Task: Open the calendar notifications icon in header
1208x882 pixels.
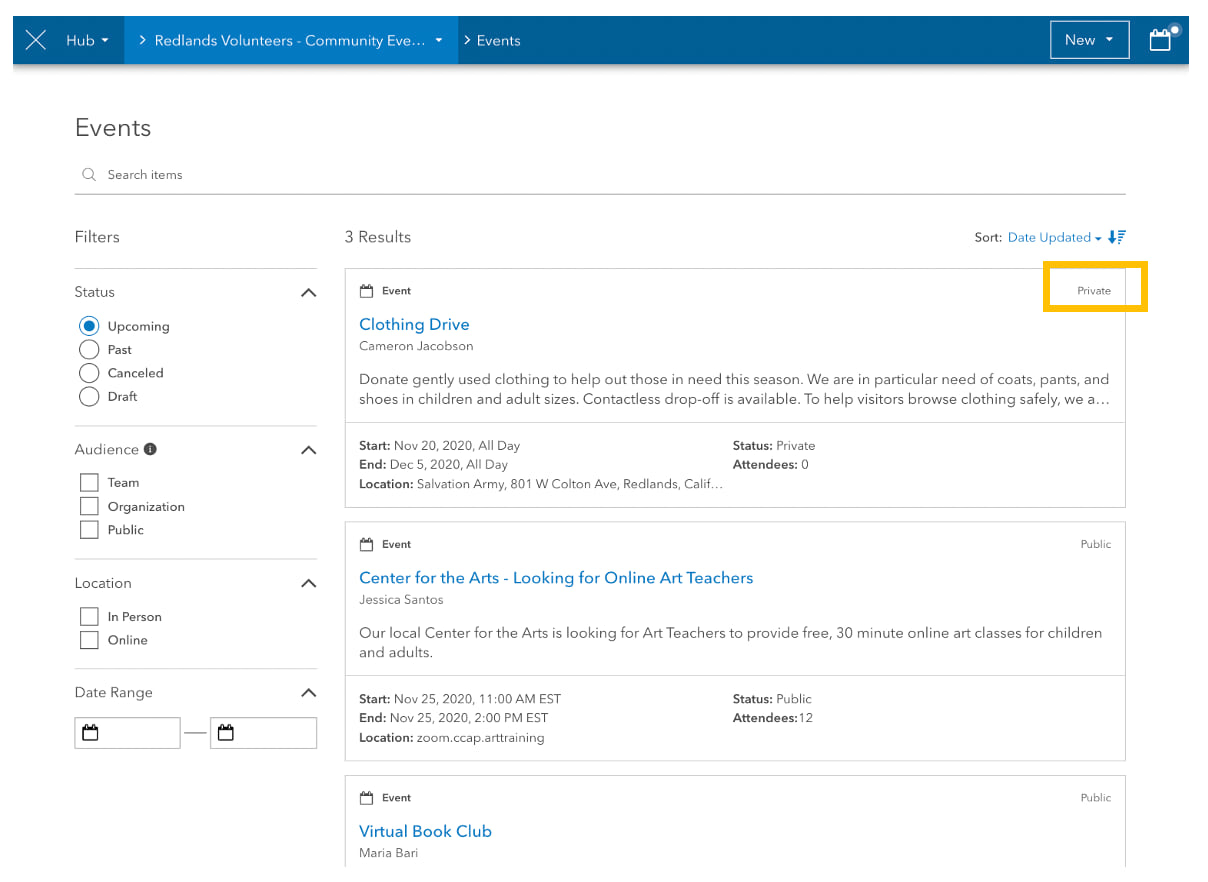Action: [x=1160, y=40]
